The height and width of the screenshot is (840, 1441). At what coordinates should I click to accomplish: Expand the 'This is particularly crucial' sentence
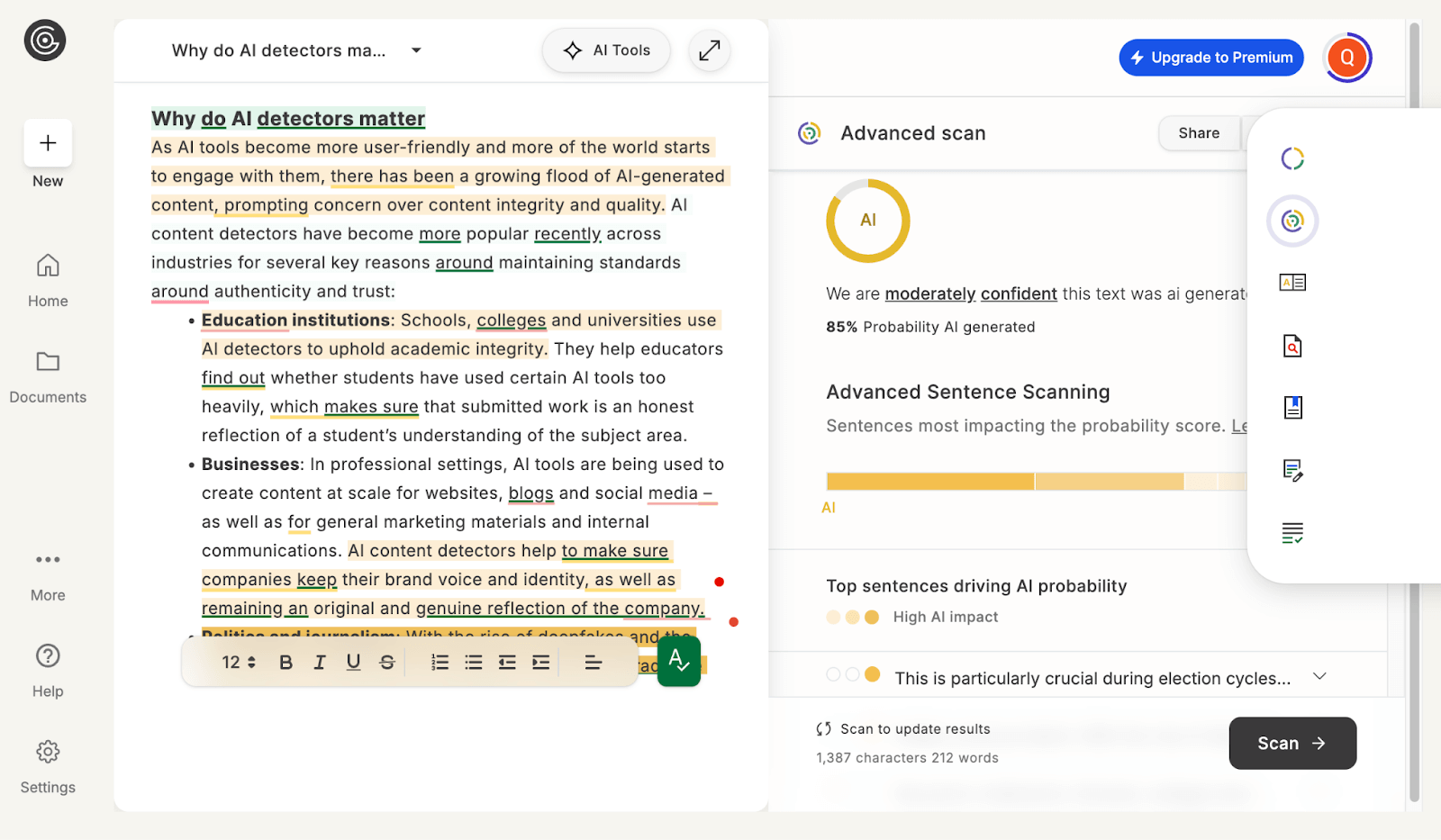(x=1319, y=676)
